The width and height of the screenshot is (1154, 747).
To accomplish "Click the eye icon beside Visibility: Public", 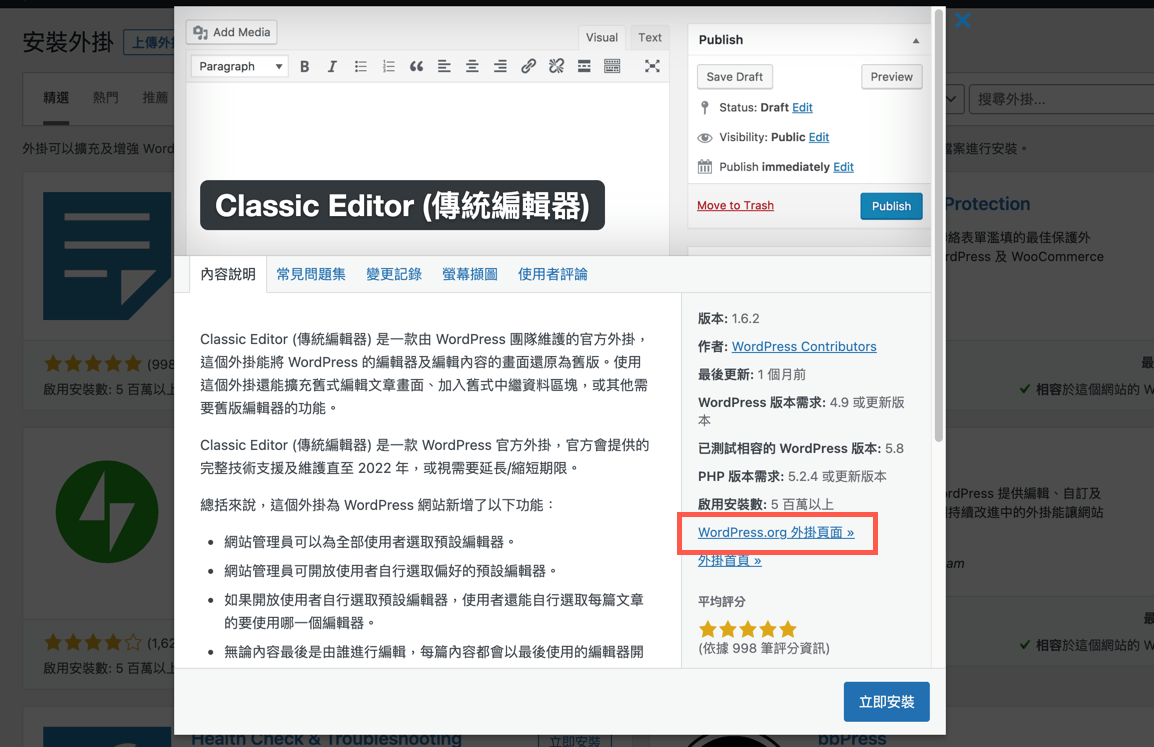I will click(x=705, y=138).
